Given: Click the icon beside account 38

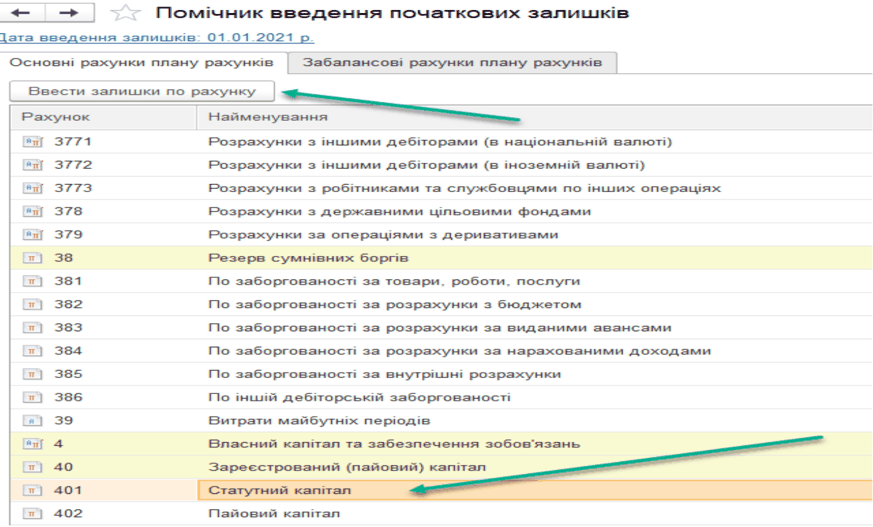Looking at the screenshot, I should pyautogui.click(x=33, y=258).
